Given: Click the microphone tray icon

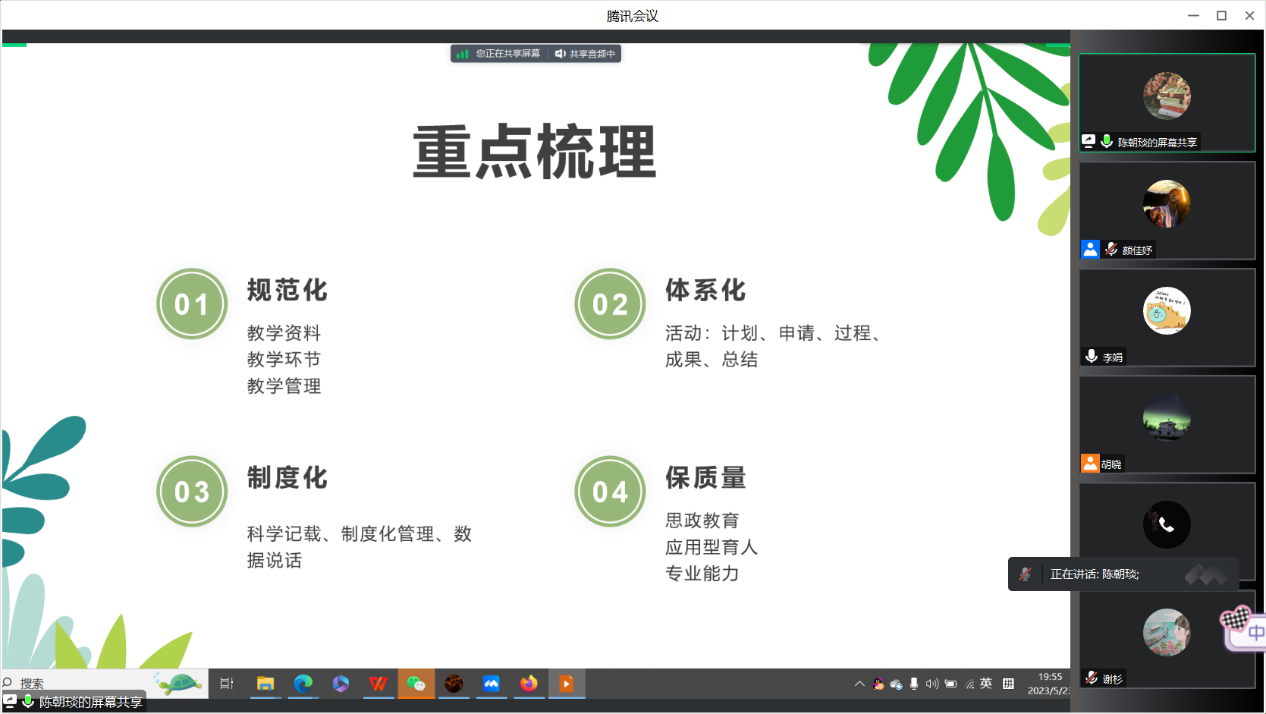Looking at the screenshot, I should tap(914, 684).
